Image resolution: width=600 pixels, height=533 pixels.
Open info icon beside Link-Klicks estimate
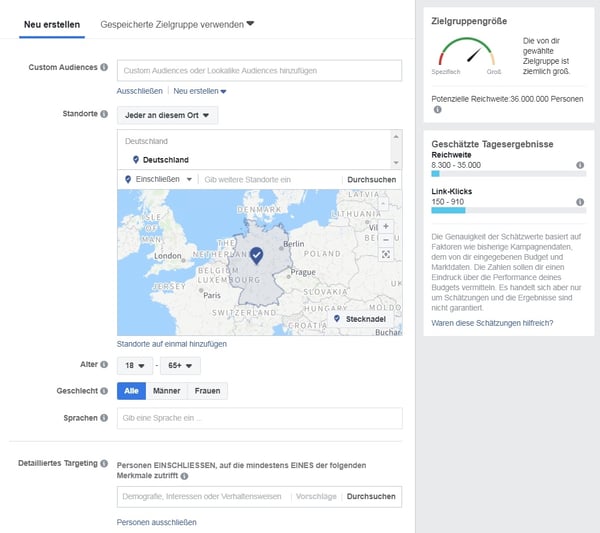point(580,202)
